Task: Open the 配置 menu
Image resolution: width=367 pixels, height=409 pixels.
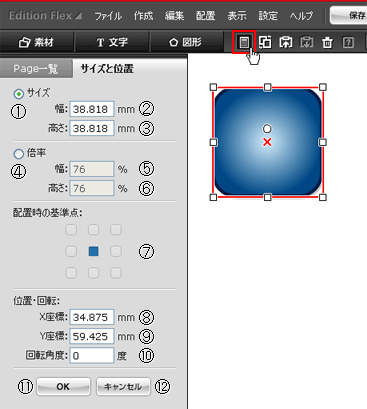Action: tap(205, 16)
